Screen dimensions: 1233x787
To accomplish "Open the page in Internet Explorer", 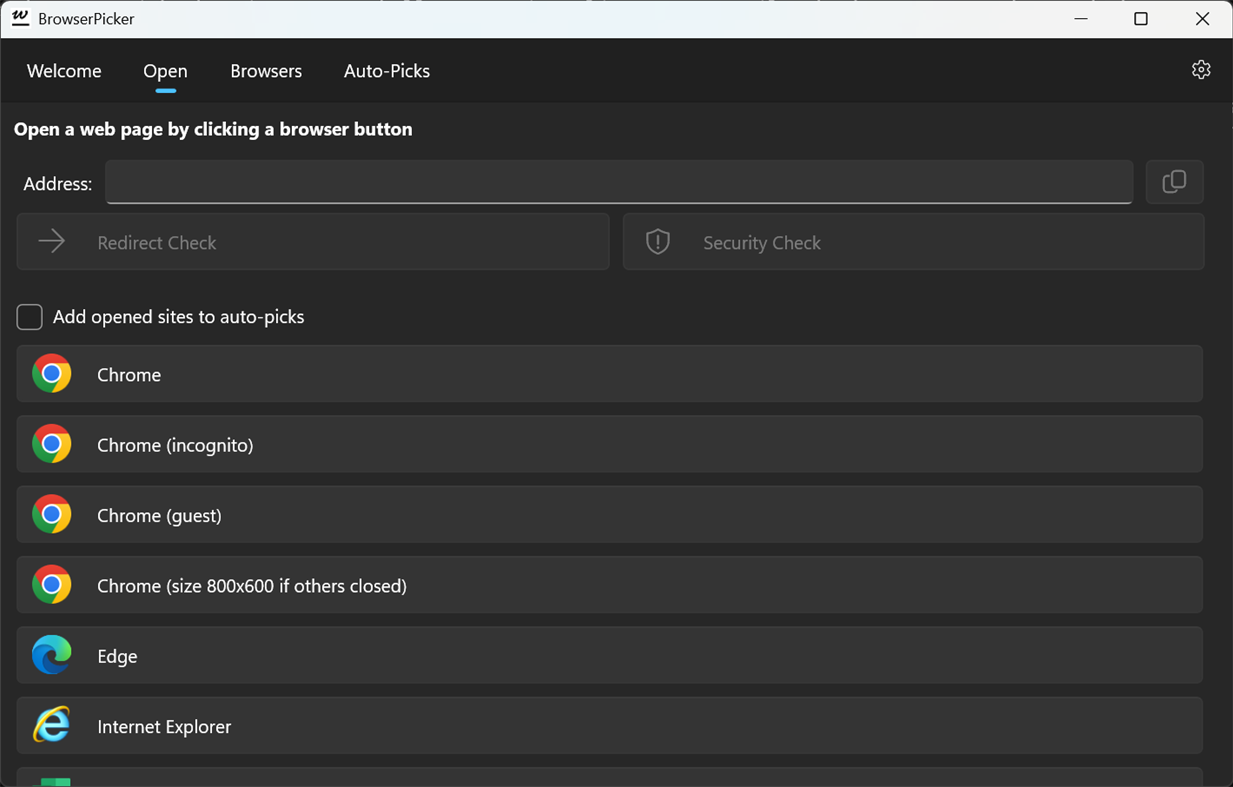I will click(611, 726).
